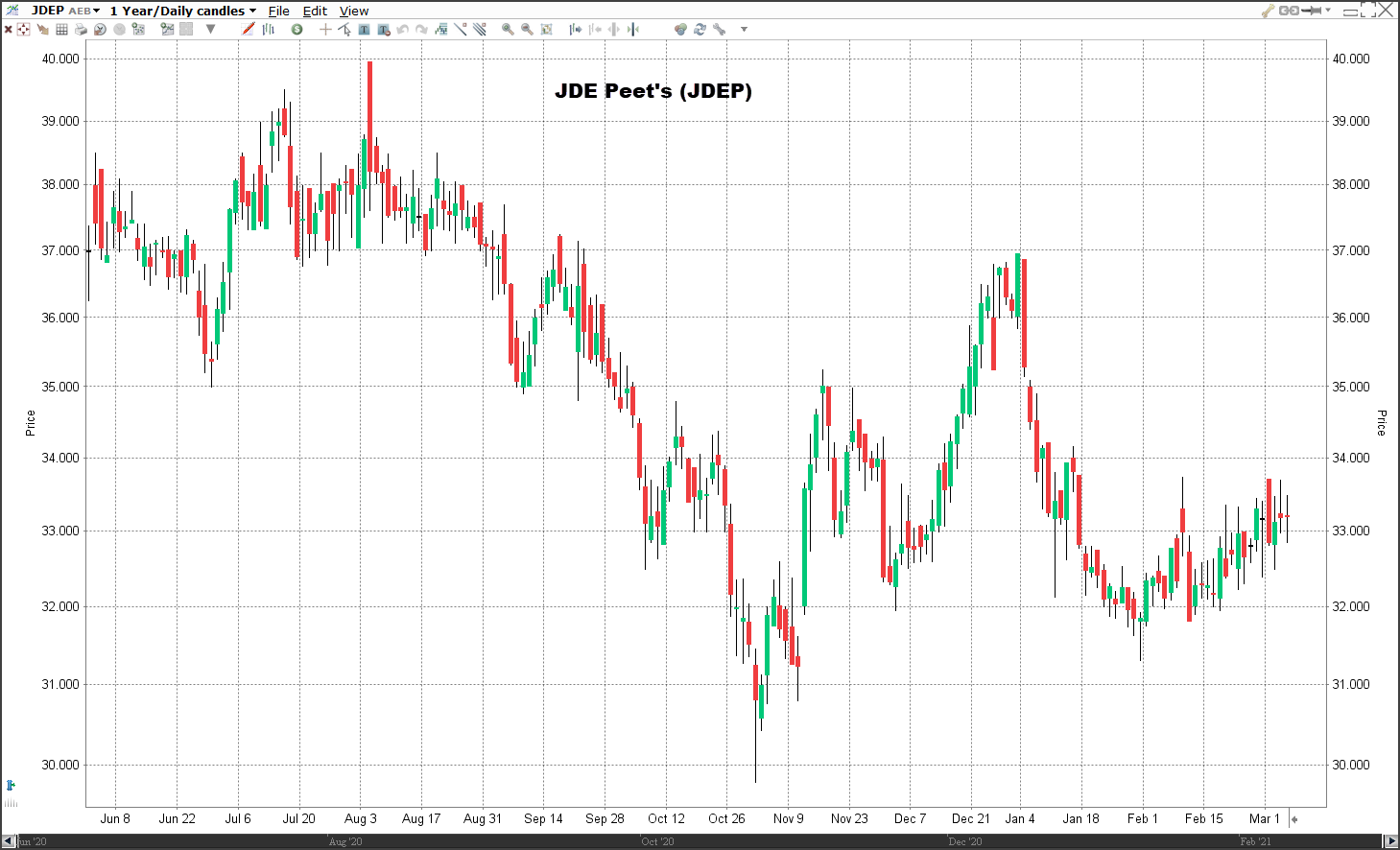Click the red X icon in the toolbar
Image resolution: width=1400 pixels, height=850 pixels.
pos(8,29)
